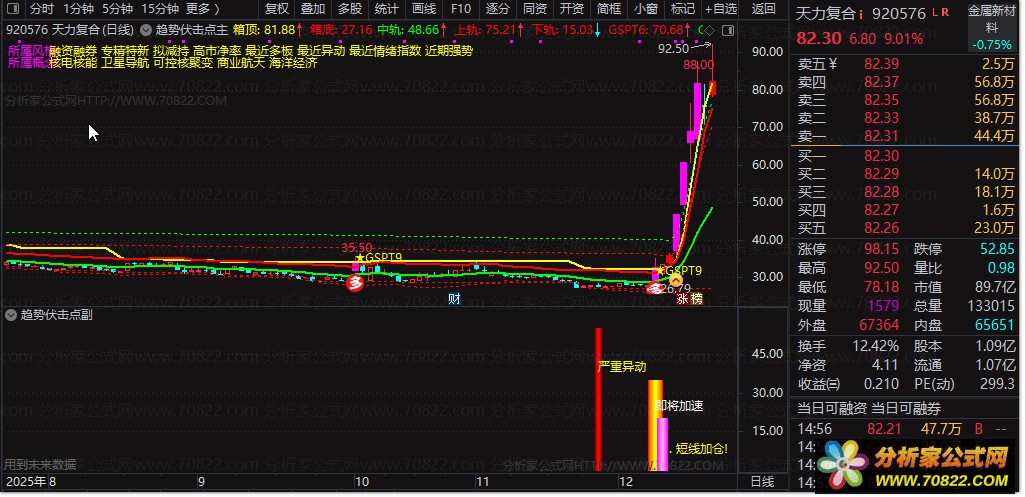Click the 同资 toolbar button
The width and height of the screenshot is (1025, 497).
coord(535,9)
